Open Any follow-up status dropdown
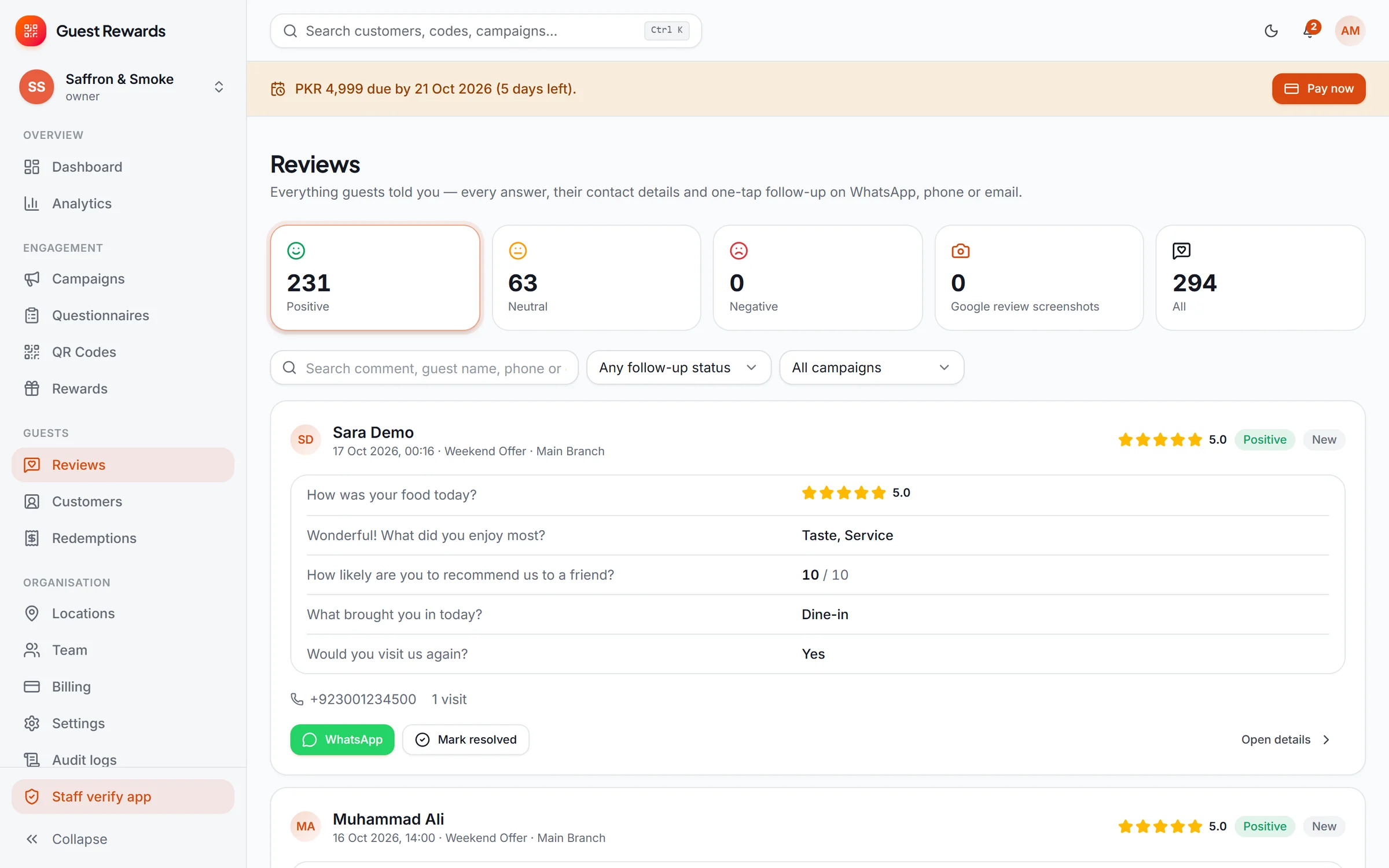Screen dimensions: 1389x868 (678, 367)
